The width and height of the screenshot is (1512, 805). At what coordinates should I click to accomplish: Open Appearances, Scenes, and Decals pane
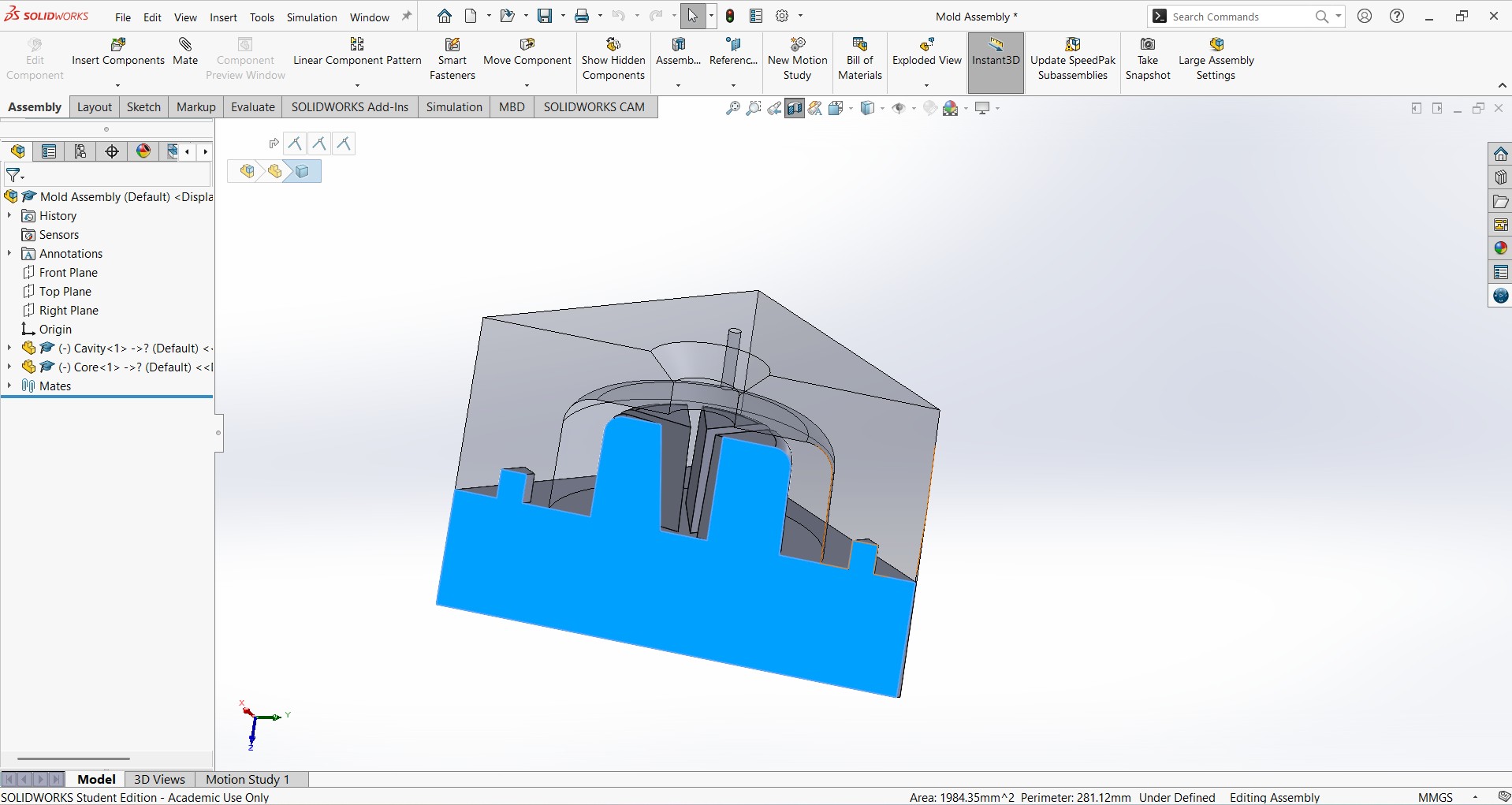pos(1500,248)
